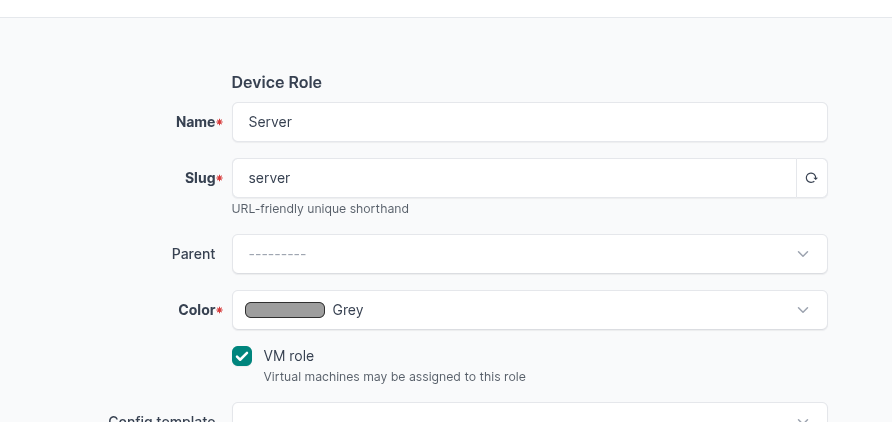Click the Slug field label

(200, 178)
